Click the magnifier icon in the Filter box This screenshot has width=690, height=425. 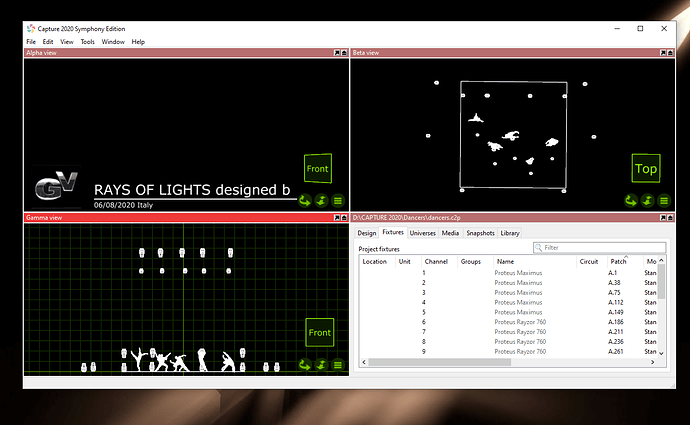(538, 248)
